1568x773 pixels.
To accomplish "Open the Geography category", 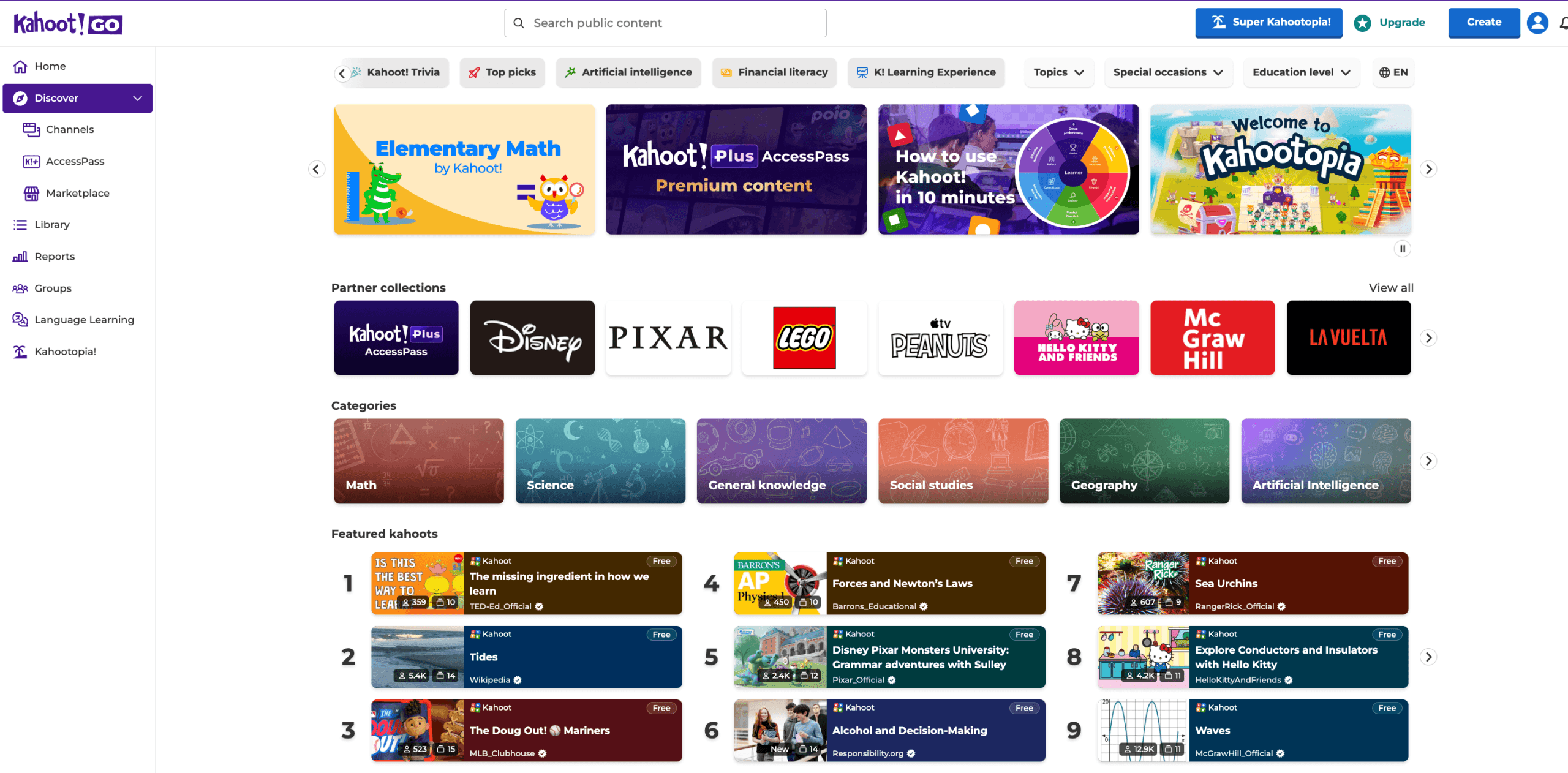I will point(1144,461).
